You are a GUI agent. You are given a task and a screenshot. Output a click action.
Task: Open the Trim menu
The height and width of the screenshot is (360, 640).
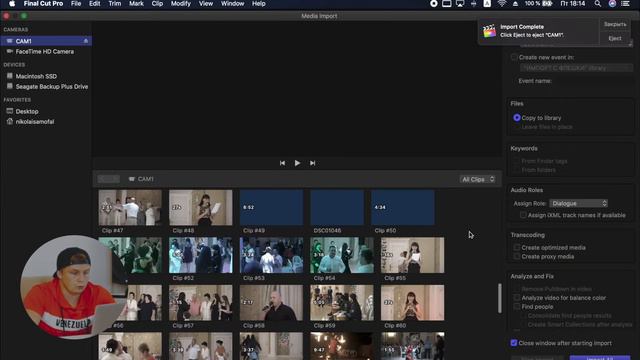(x=115, y=4)
